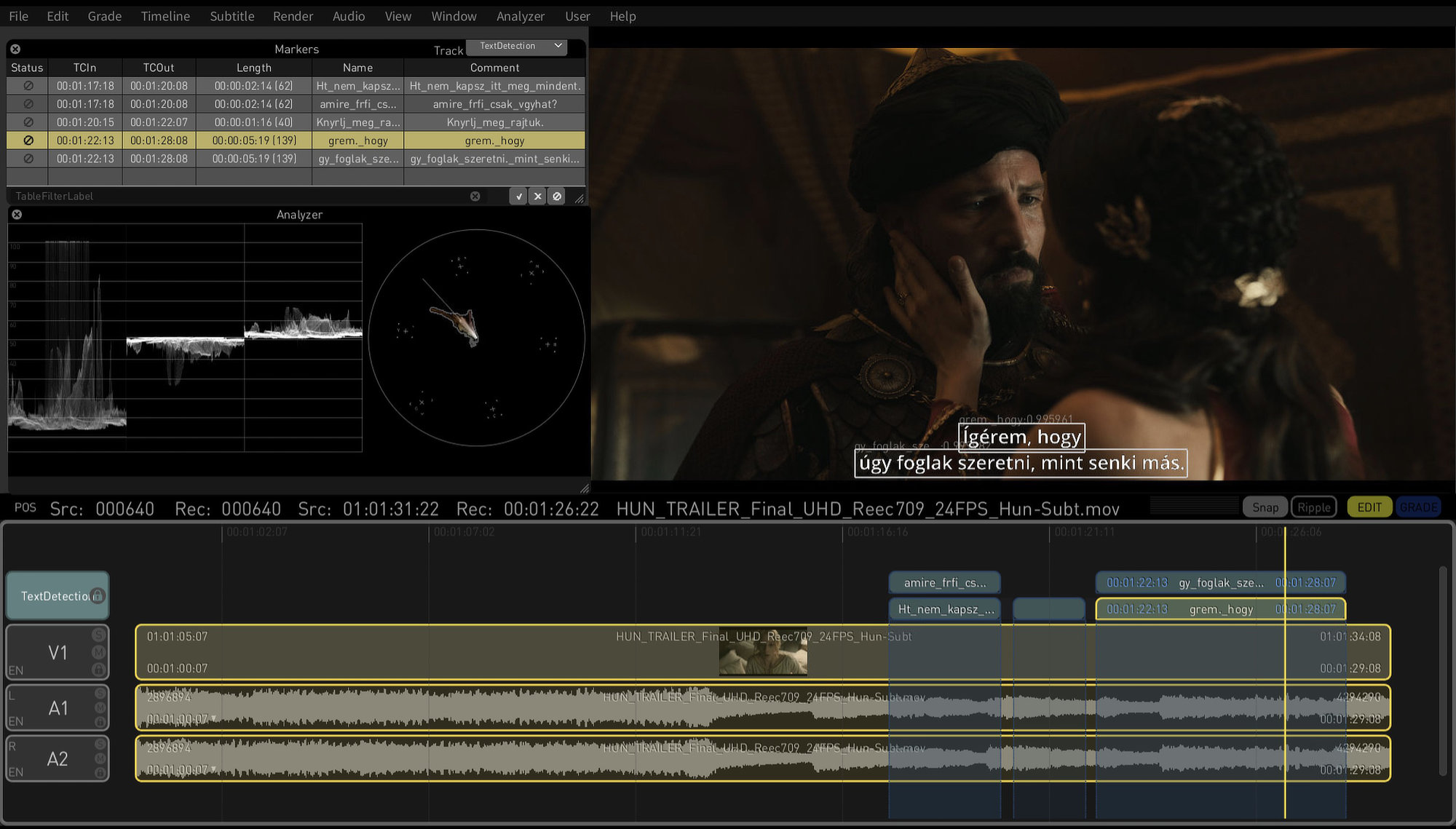Lock the A2 audio track
1456x829 pixels.
pos(100,773)
